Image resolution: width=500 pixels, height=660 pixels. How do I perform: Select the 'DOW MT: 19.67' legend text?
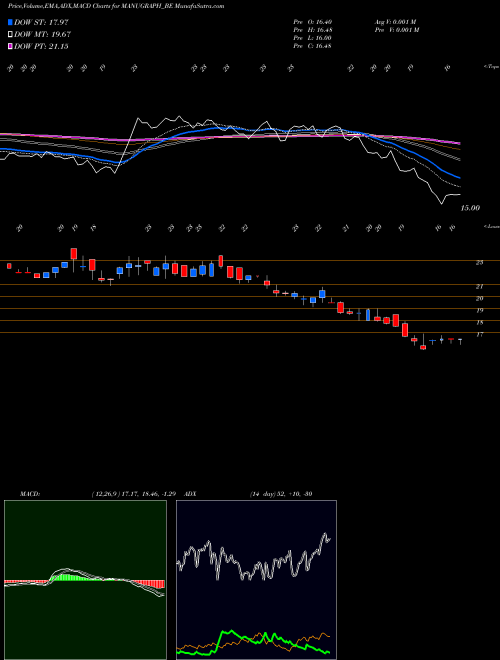click(x=42, y=35)
